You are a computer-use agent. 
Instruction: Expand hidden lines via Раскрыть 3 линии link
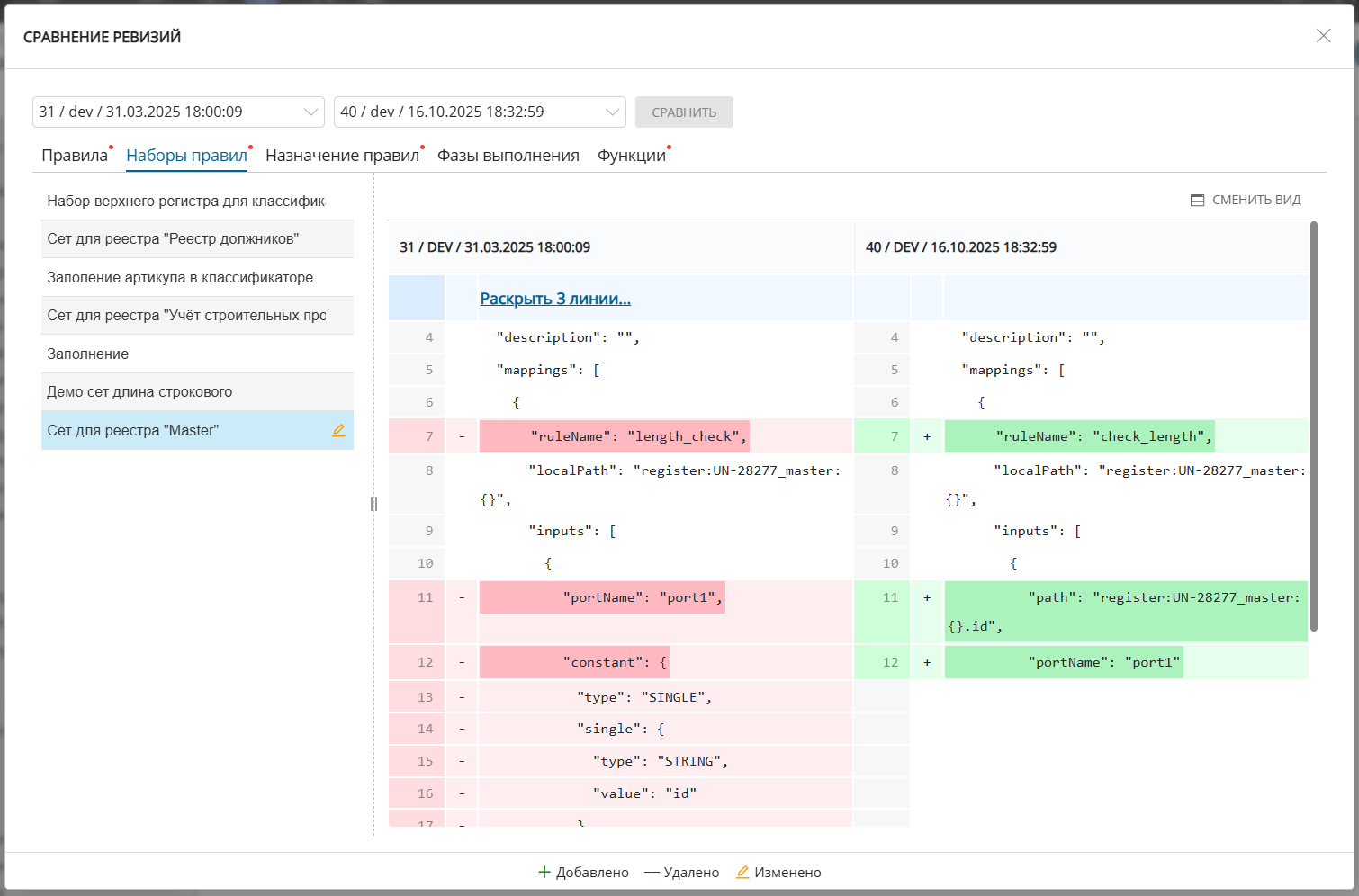tap(555, 299)
